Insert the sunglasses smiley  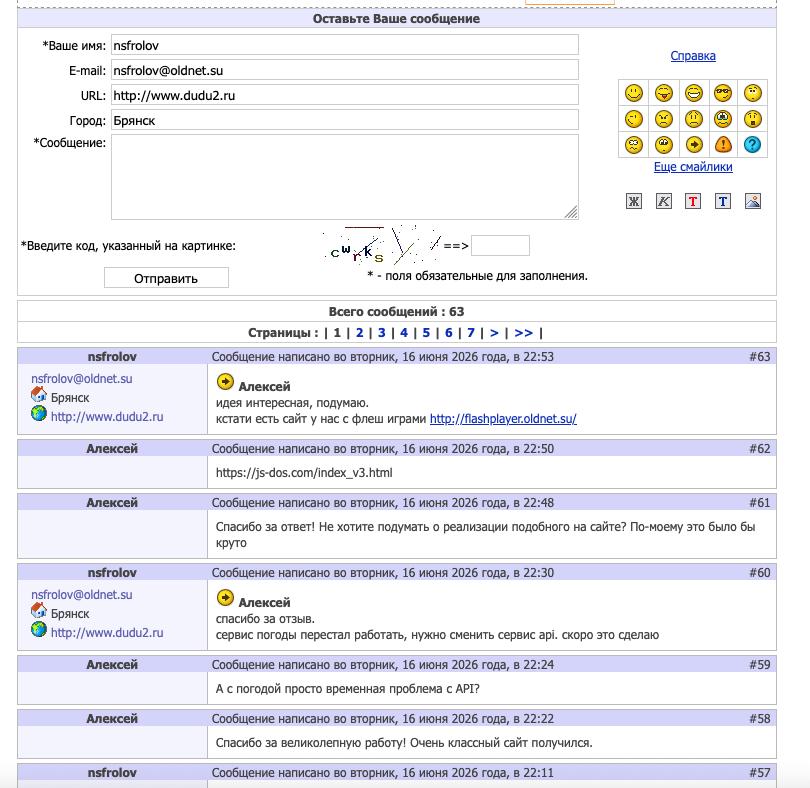tap(723, 94)
